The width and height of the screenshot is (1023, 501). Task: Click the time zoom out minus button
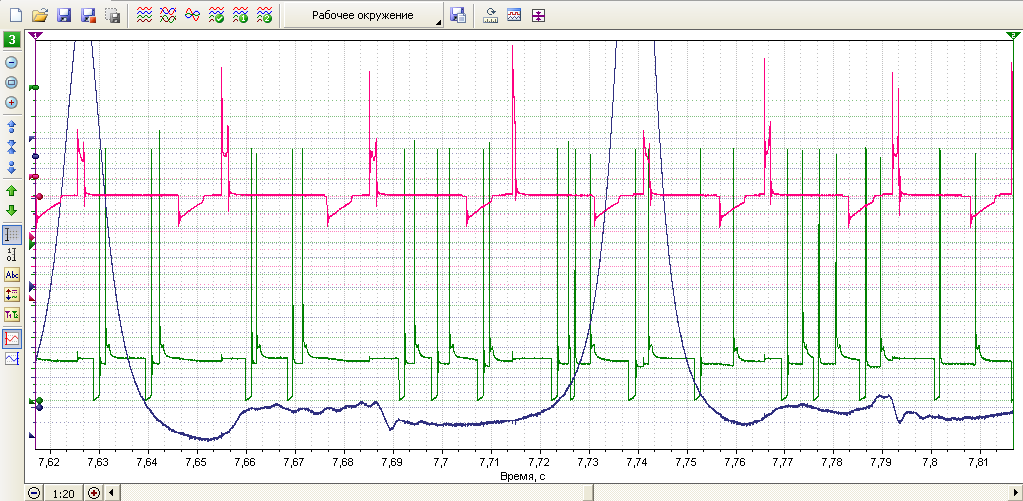tap(35, 493)
